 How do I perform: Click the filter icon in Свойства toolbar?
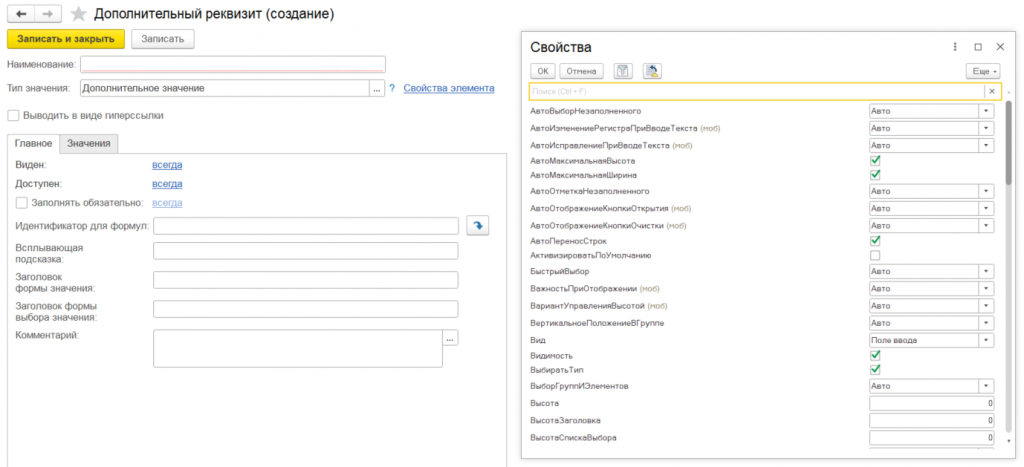click(x=623, y=71)
